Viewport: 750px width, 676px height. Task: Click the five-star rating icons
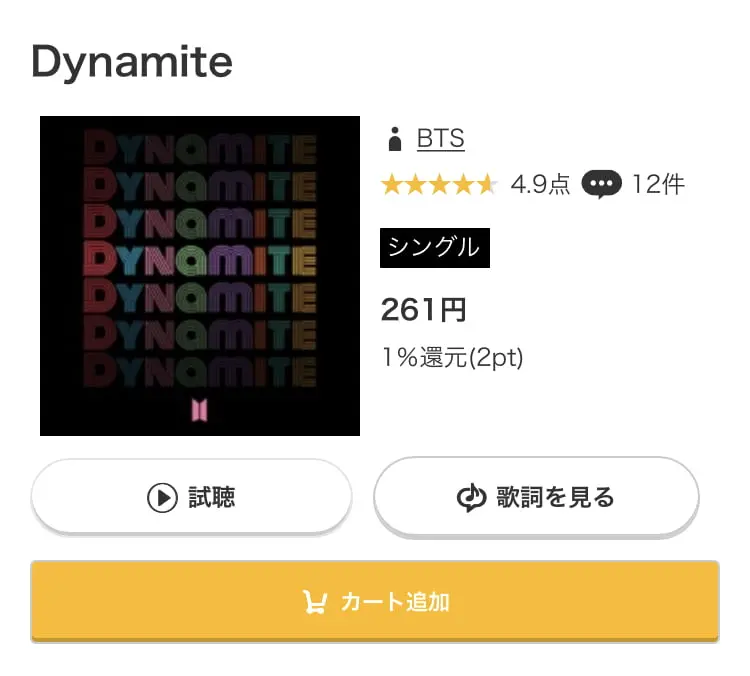(x=440, y=185)
